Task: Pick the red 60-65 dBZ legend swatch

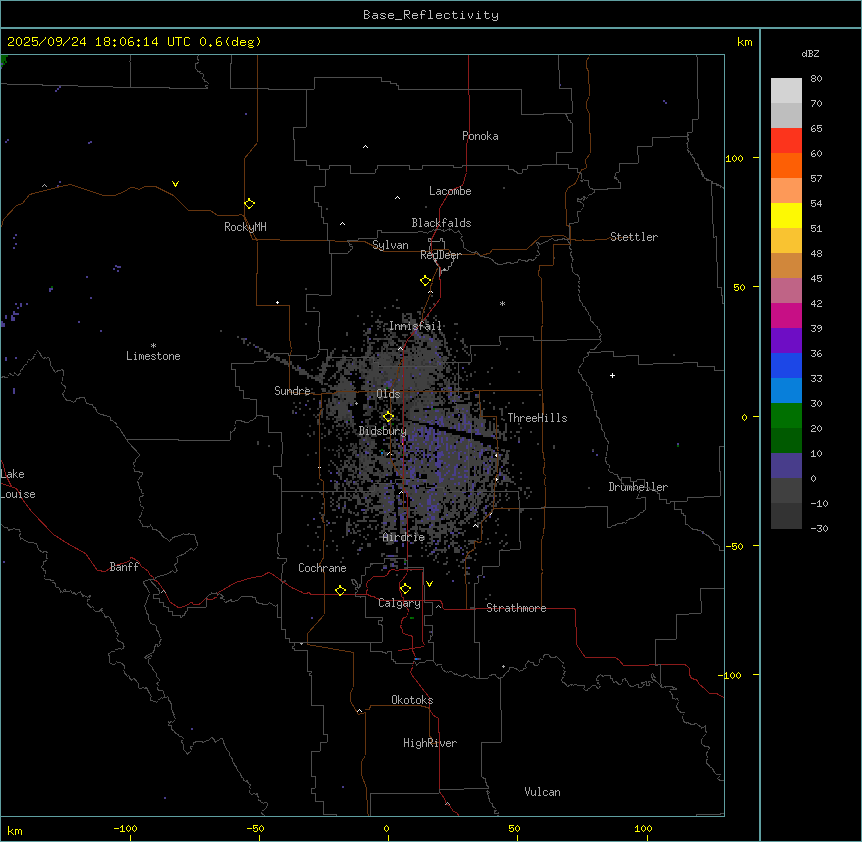Action: point(786,140)
